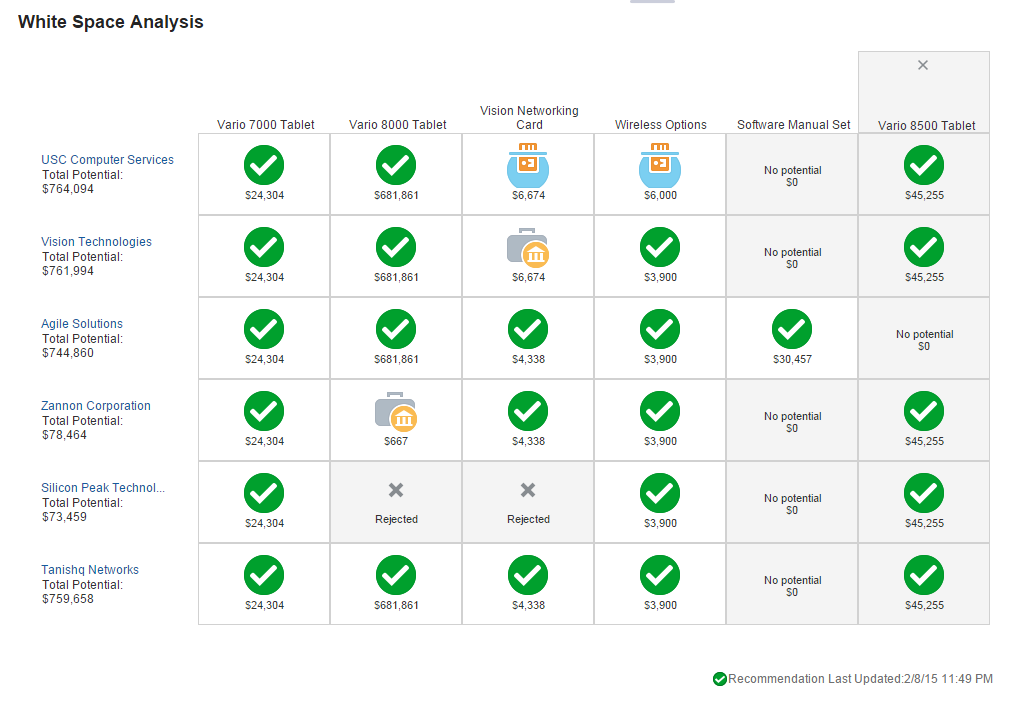Click Tanishq Networks Vario 8500 Tablet checkmark
Viewport: 1014px width, 703px height.
point(923,575)
